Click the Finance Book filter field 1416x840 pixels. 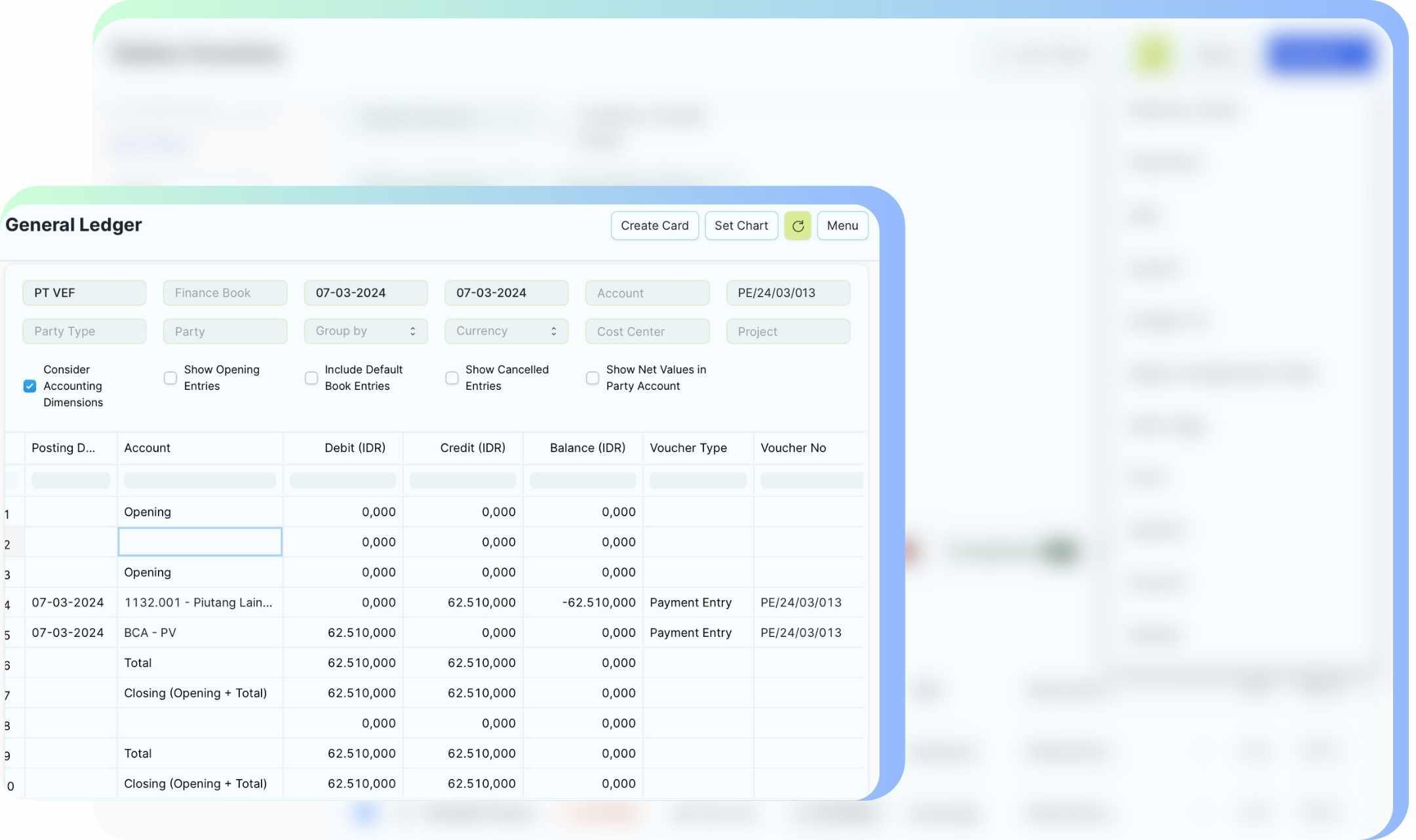pos(225,292)
